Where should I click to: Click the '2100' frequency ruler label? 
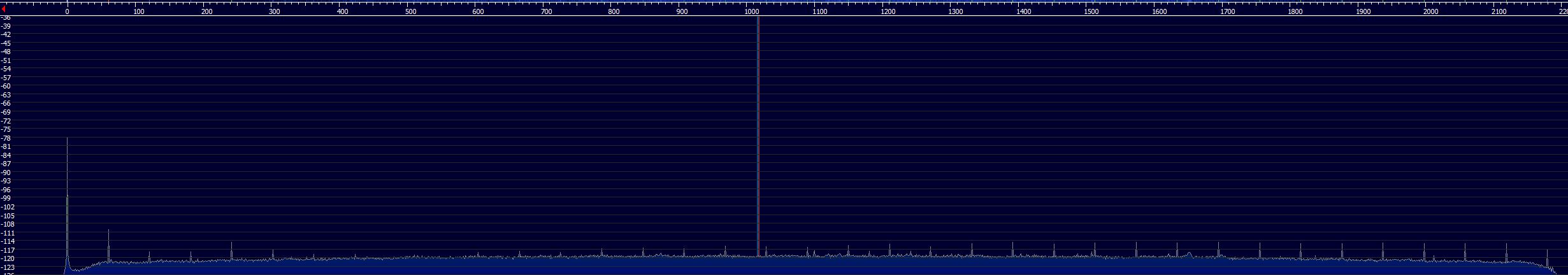tap(1499, 12)
